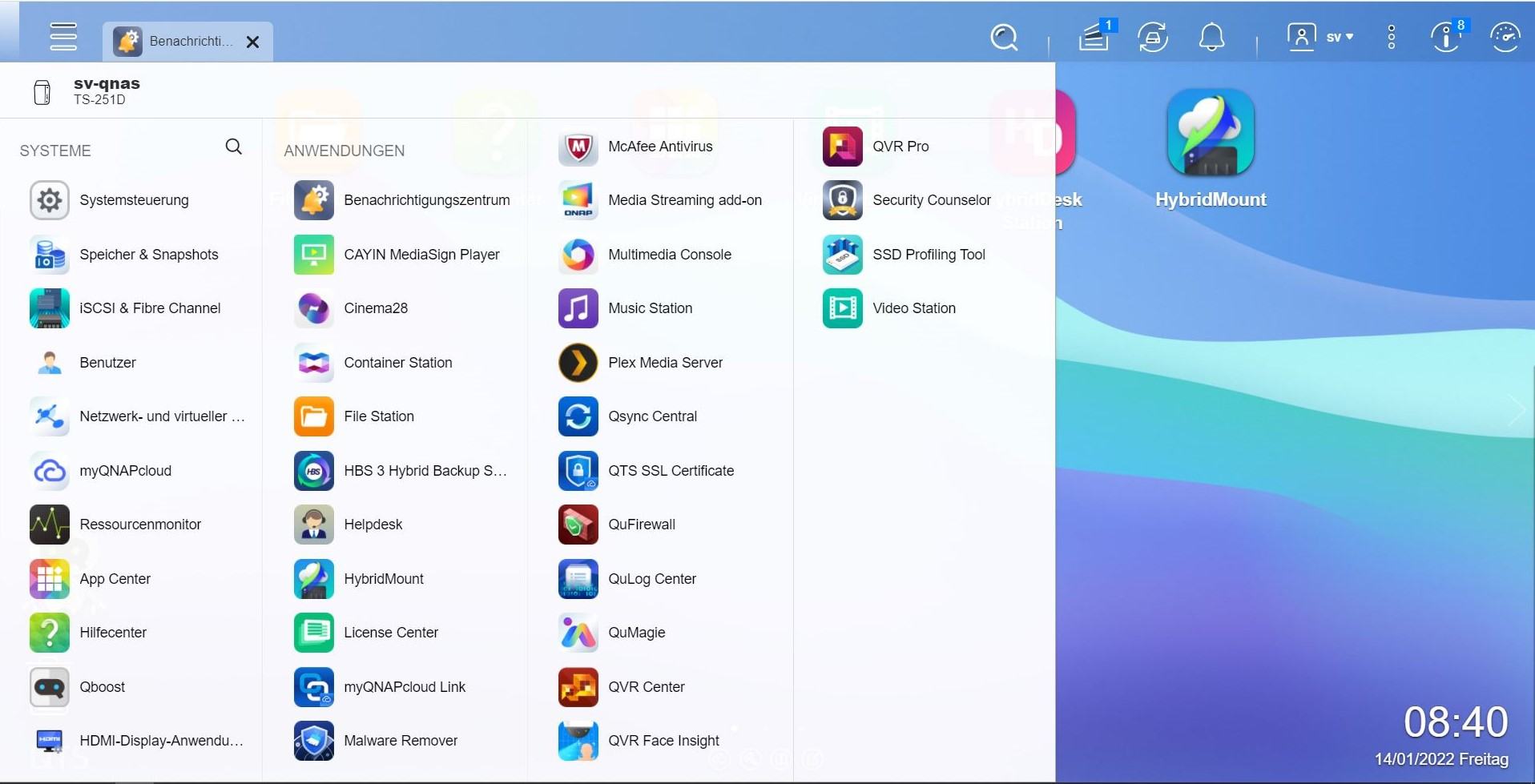
Task: Open background tasks with badge 1
Action: (x=1095, y=36)
